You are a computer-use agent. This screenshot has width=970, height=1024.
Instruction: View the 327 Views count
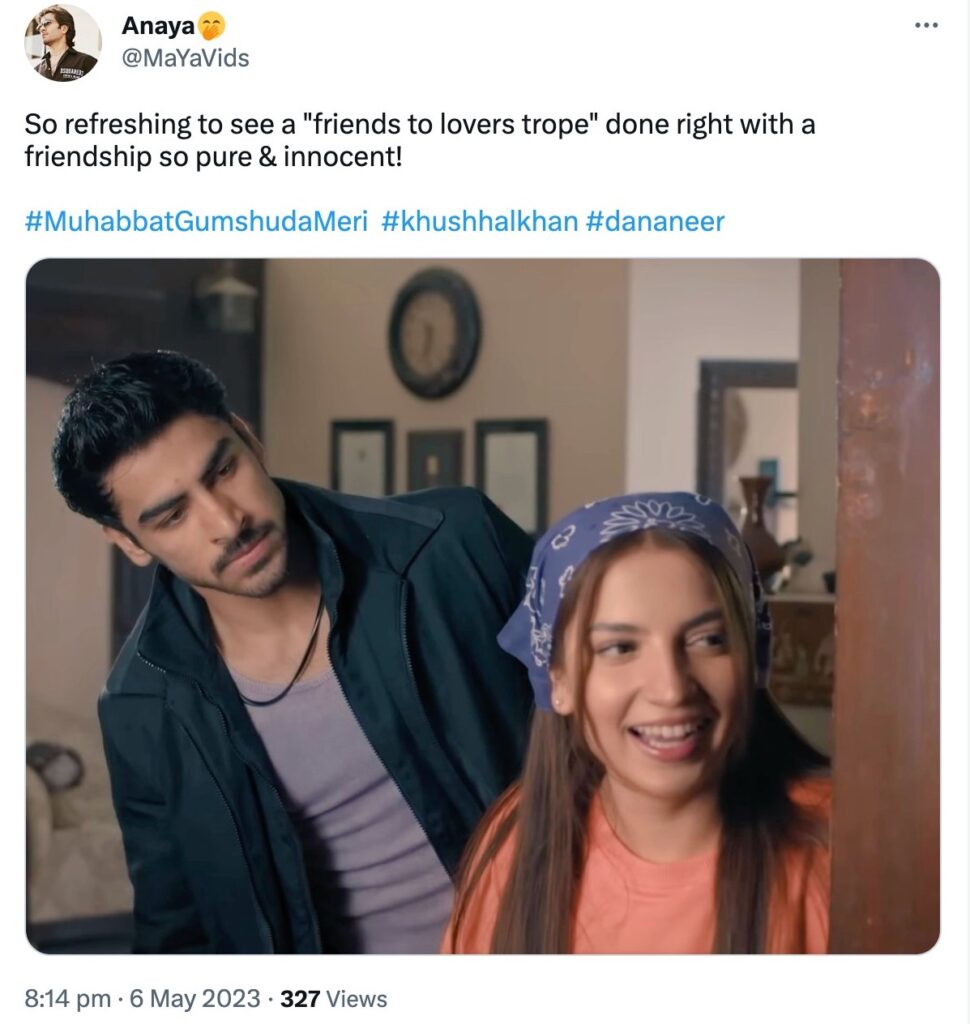pyautogui.click(x=333, y=999)
